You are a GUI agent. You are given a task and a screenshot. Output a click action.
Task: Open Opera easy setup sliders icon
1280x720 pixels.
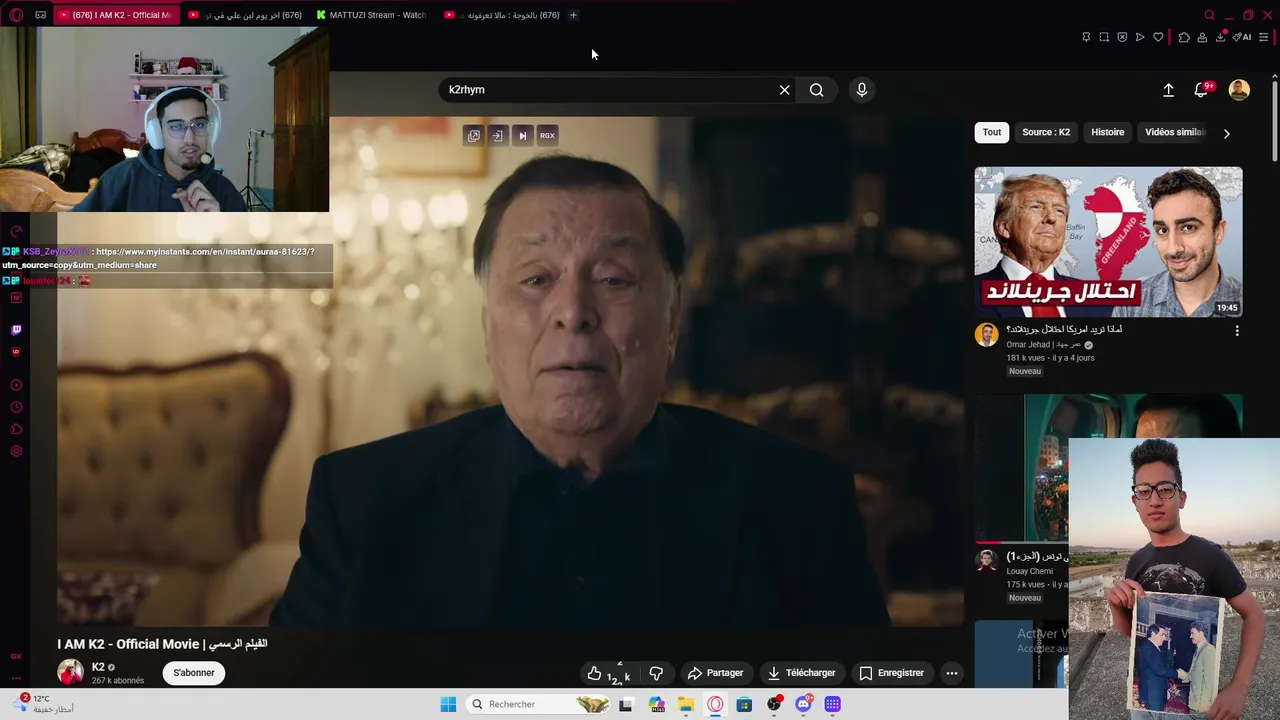pyautogui.click(x=1263, y=37)
